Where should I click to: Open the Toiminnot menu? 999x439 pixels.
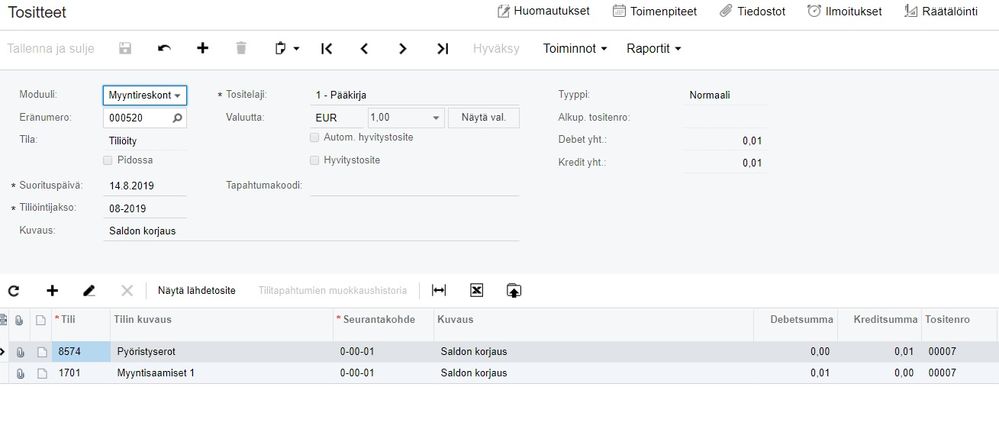[575, 48]
